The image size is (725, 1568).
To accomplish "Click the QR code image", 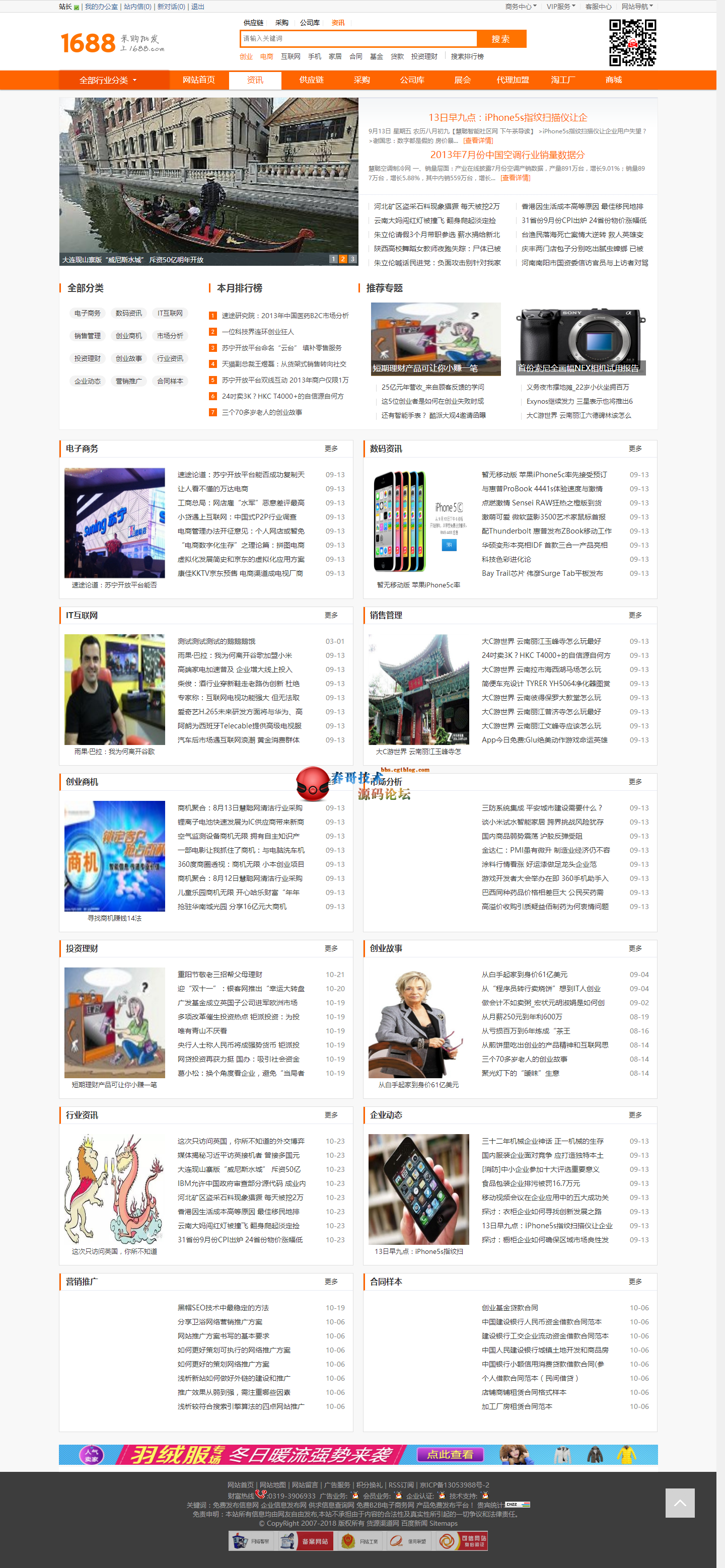I will (632, 42).
